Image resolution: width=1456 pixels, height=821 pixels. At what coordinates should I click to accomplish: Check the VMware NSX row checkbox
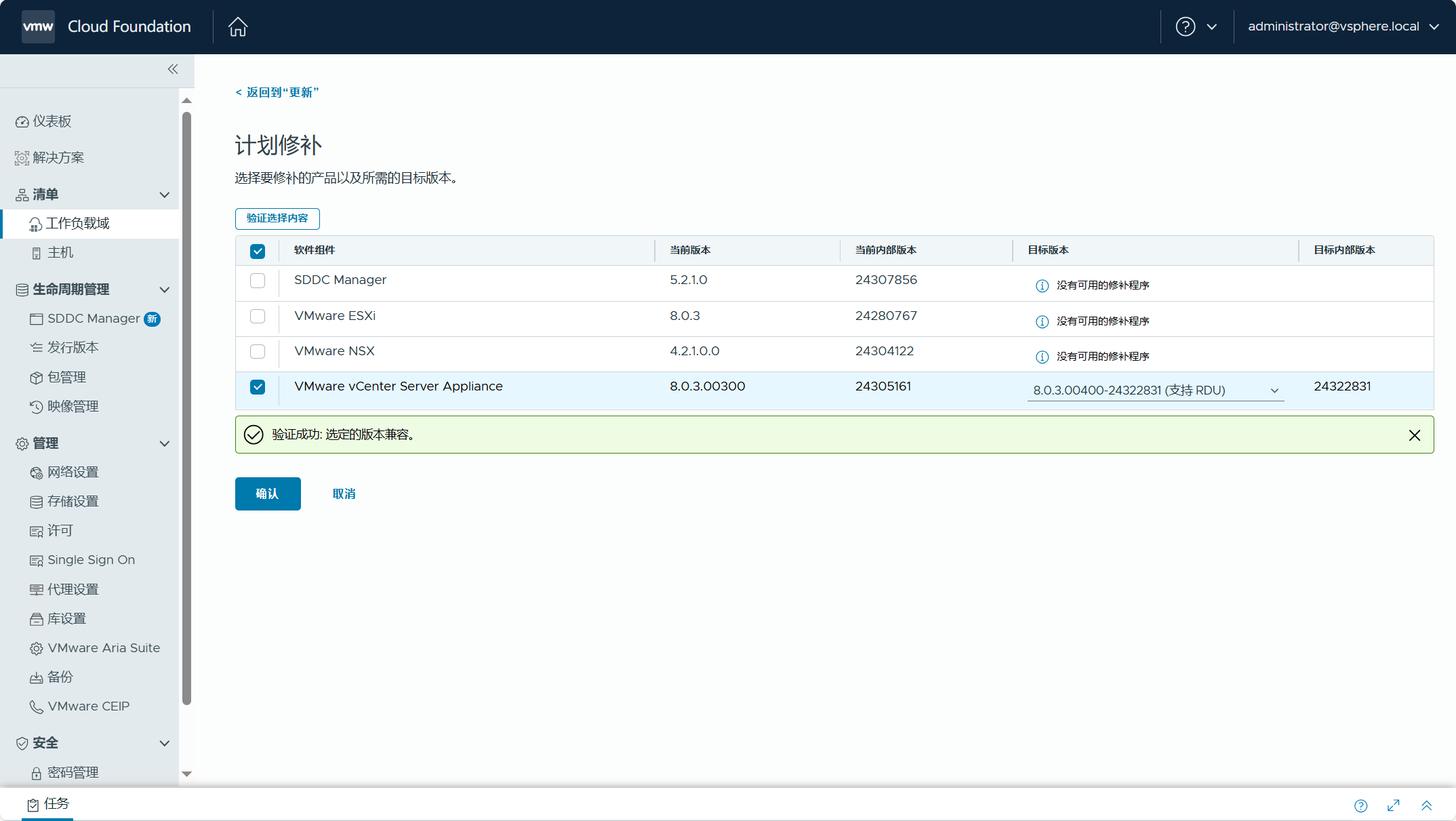click(258, 352)
